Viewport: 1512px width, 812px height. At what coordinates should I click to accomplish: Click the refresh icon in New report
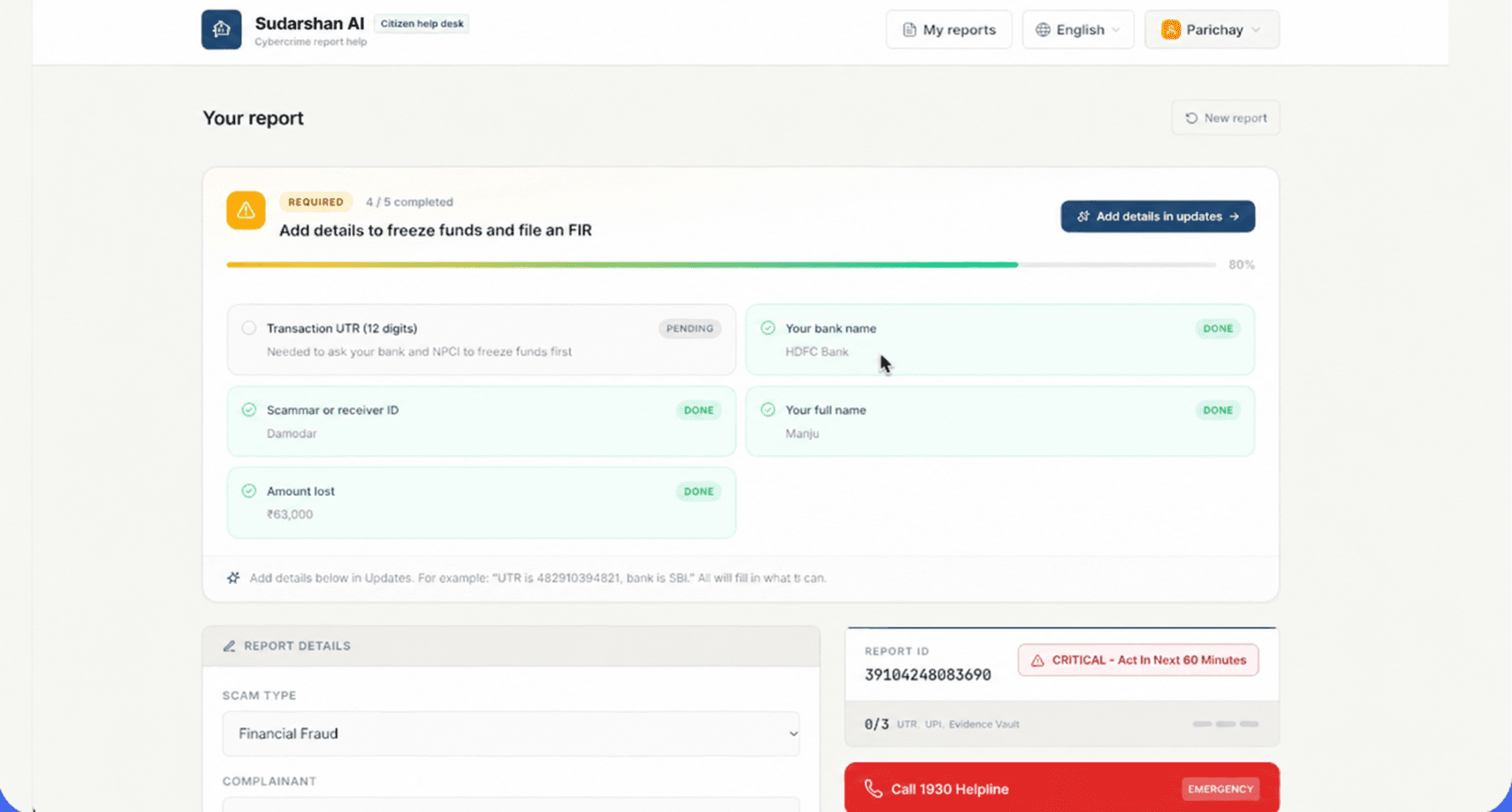(1191, 118)
